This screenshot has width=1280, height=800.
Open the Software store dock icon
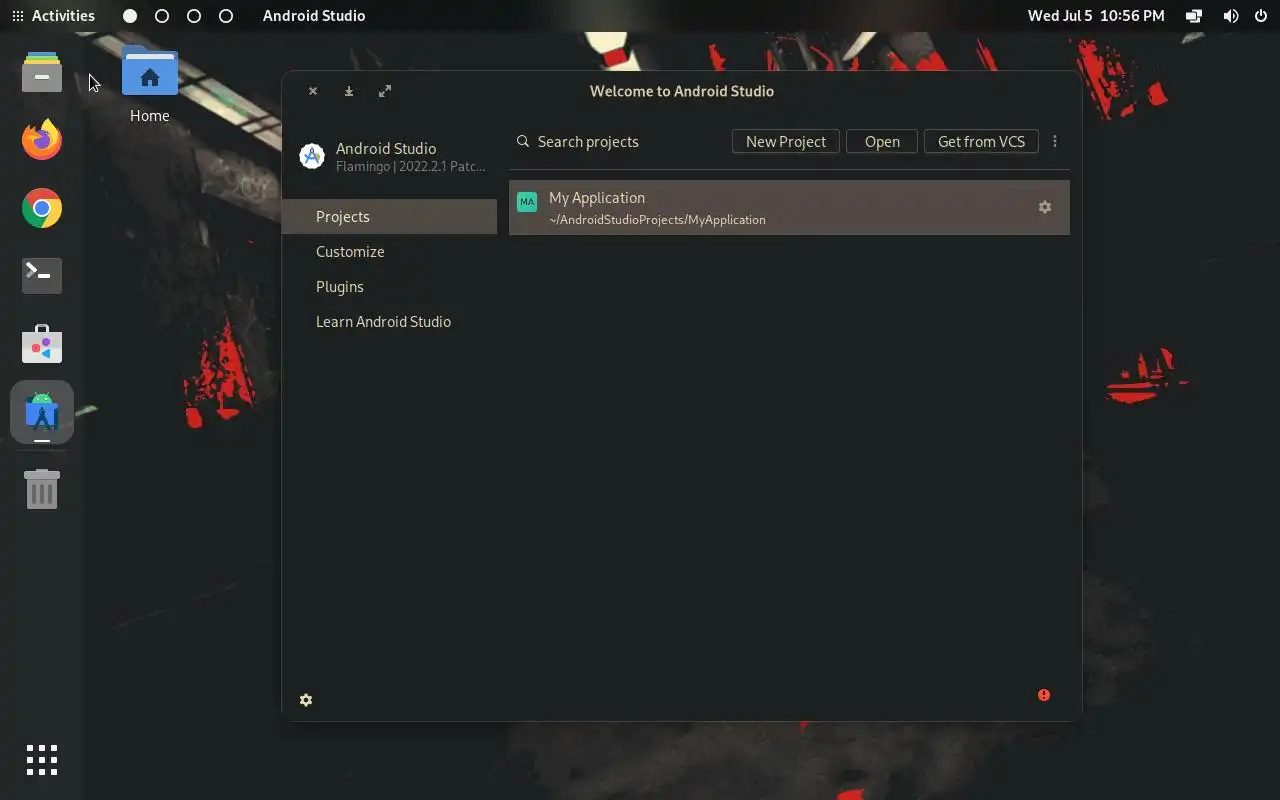point(42,345)
